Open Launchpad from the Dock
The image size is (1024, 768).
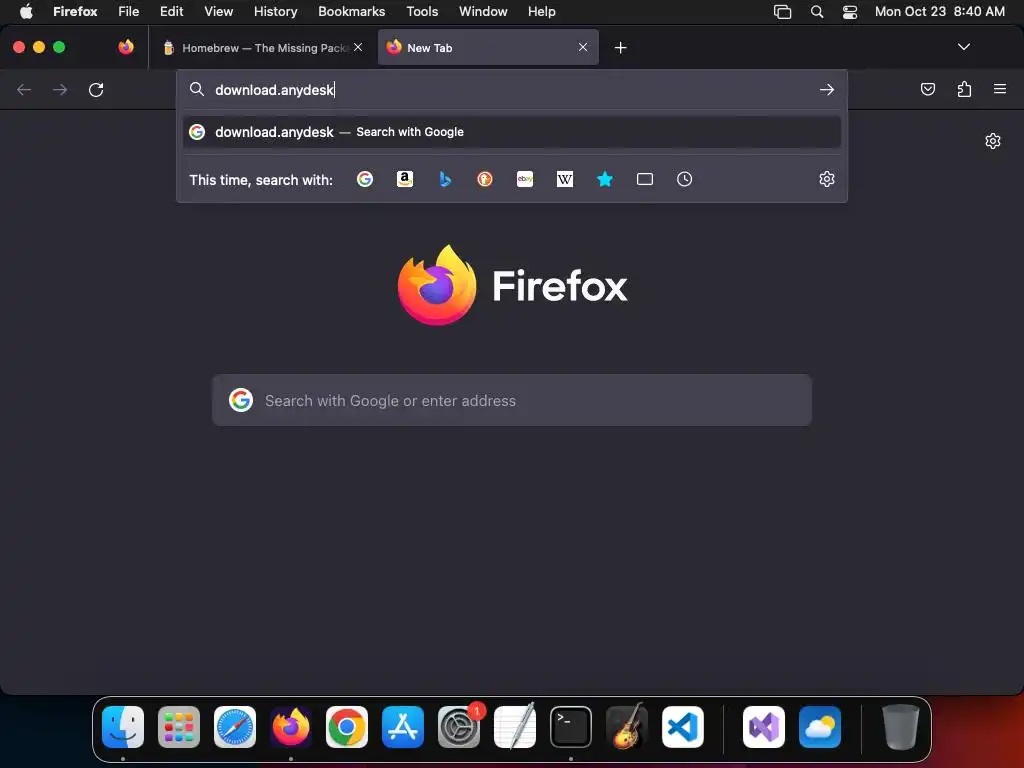pos(179,727)
